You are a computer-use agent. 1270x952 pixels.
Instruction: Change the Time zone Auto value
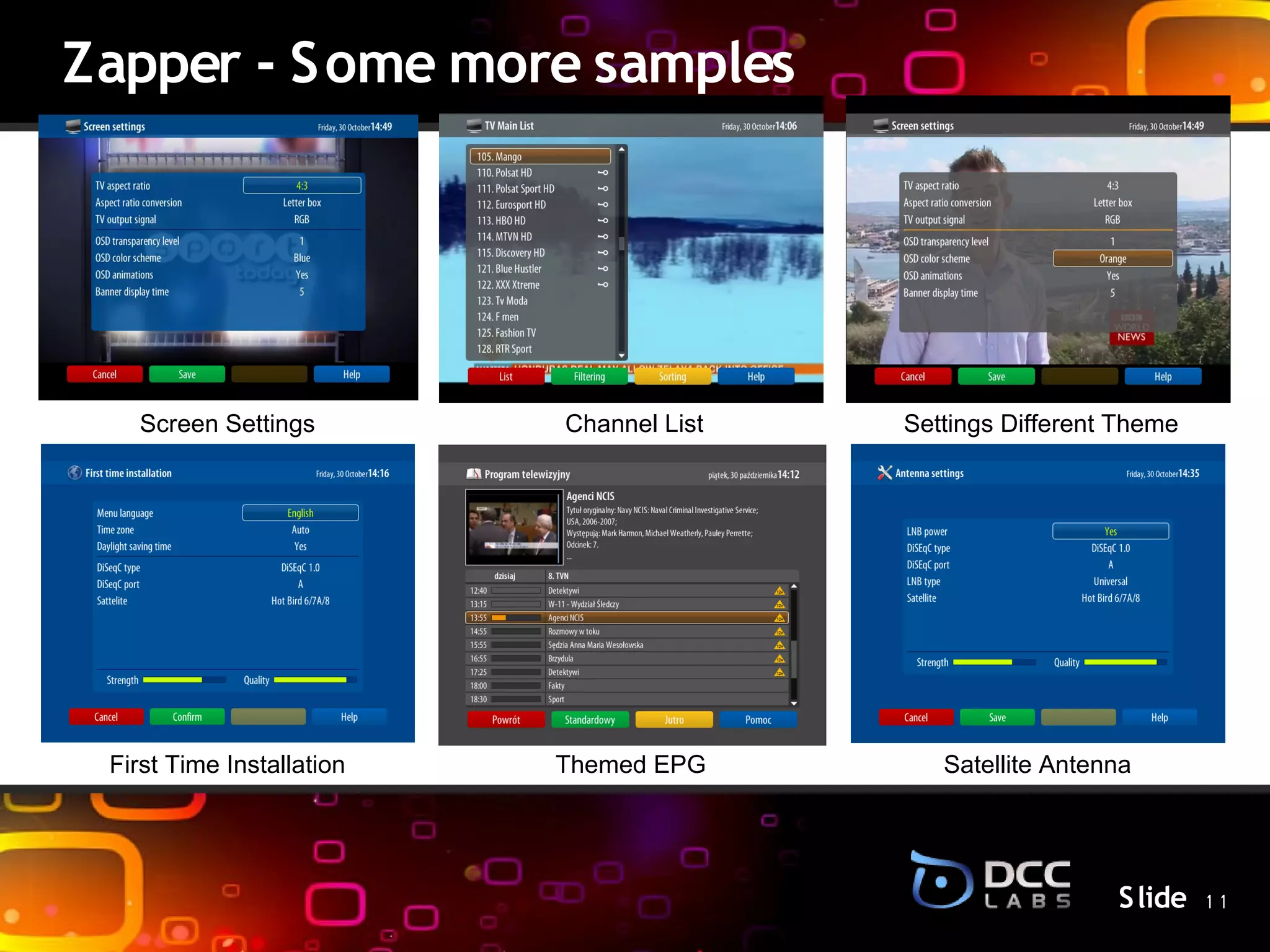coord(300,530)
